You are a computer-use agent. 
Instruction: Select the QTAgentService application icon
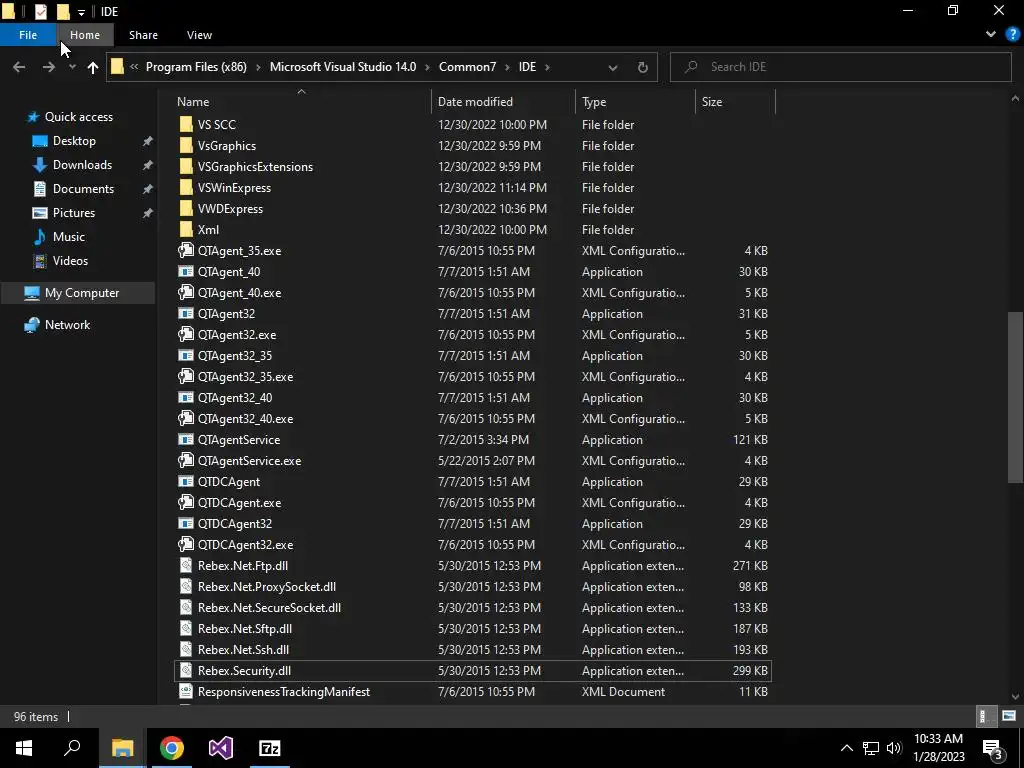pos(186,440)
